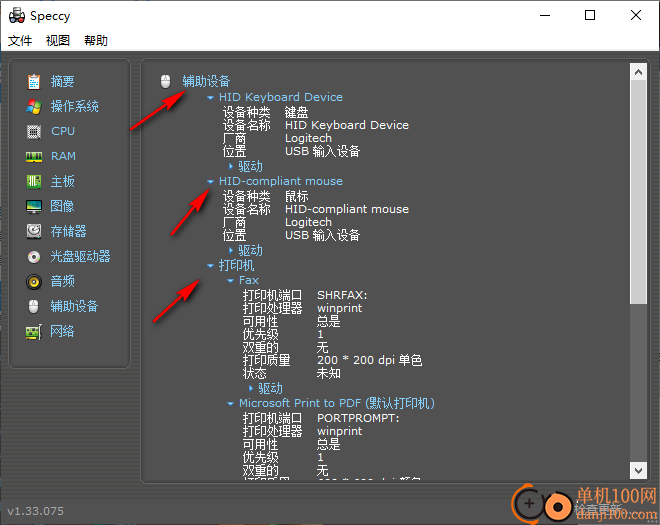Click the 辅助设备 heading title
This screenshot has height=525, width=660.
(x=206, y=81)
